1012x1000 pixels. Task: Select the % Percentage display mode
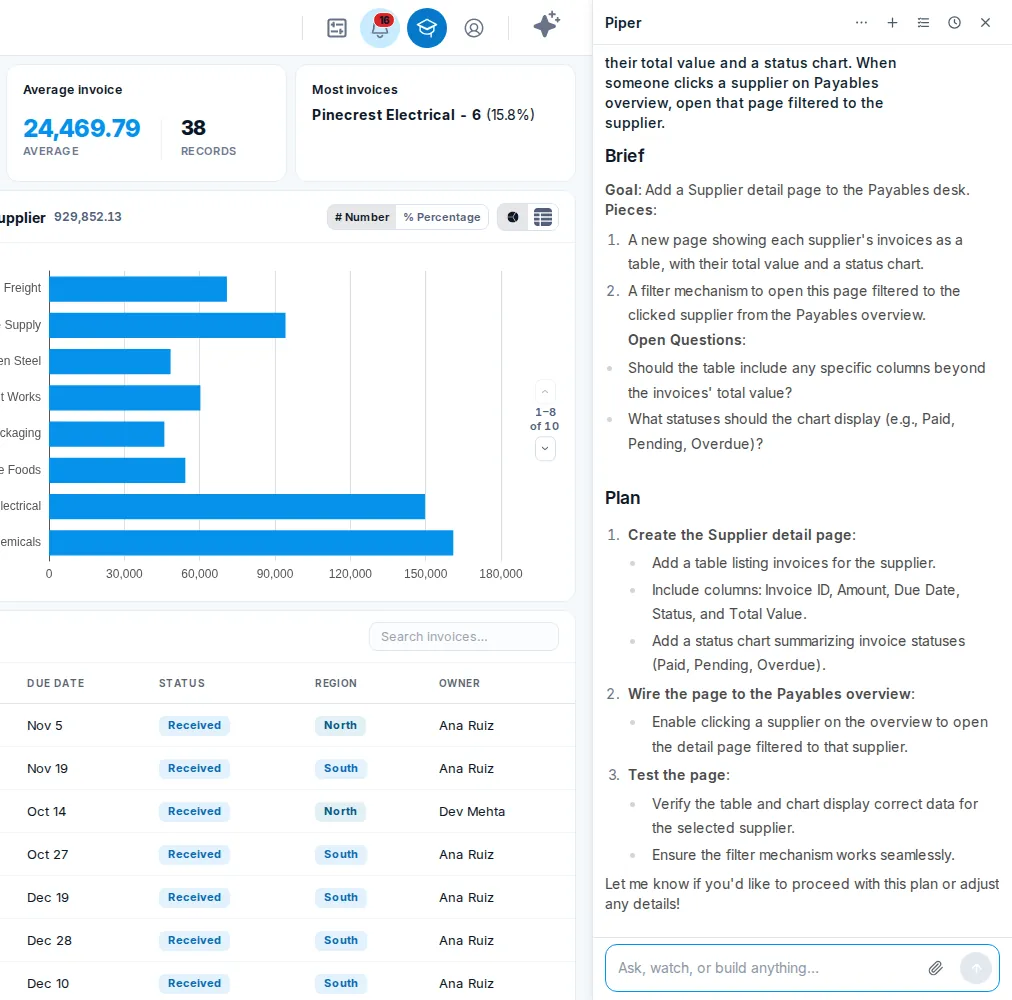(442, 217)
